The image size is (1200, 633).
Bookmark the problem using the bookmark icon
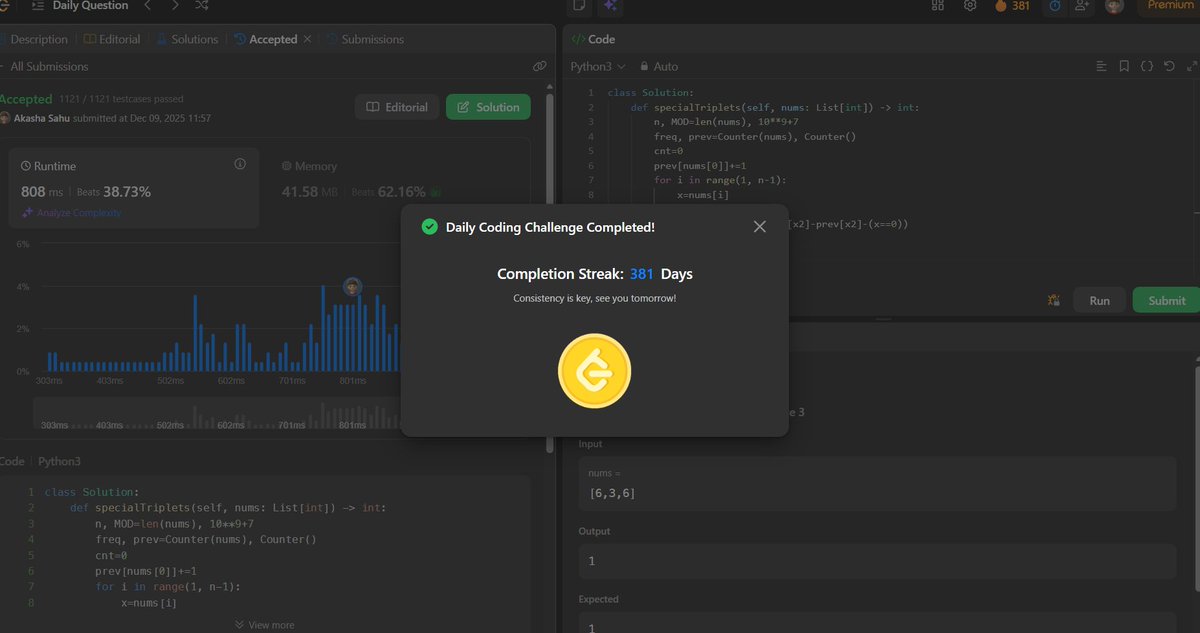click(1123, 65)
